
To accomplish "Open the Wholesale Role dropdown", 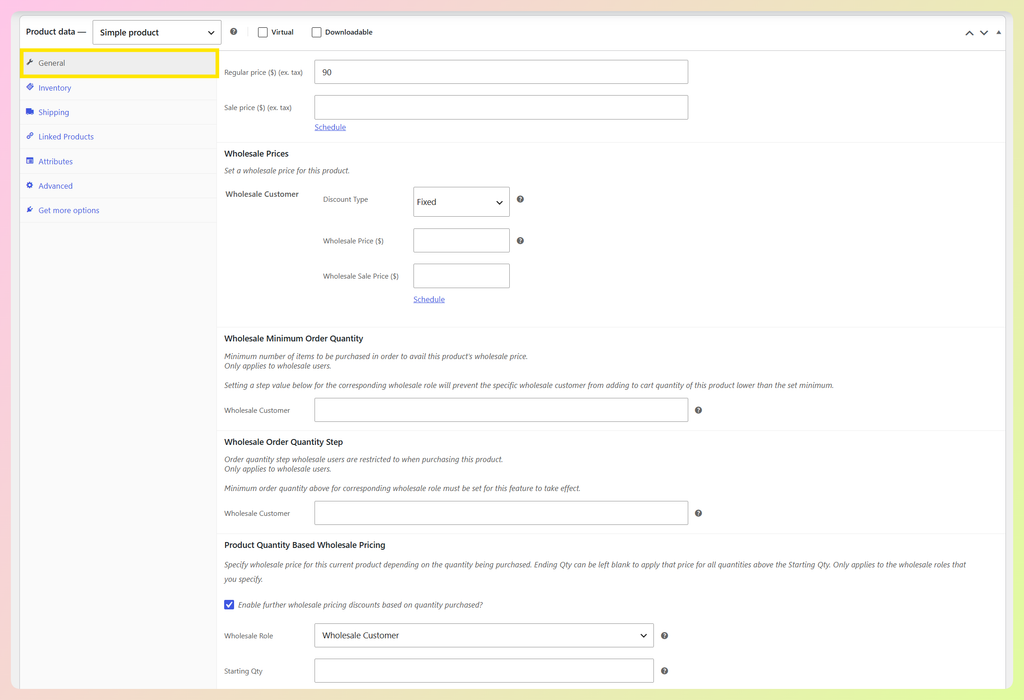I will pyautogui.click(x=484, y=635).
